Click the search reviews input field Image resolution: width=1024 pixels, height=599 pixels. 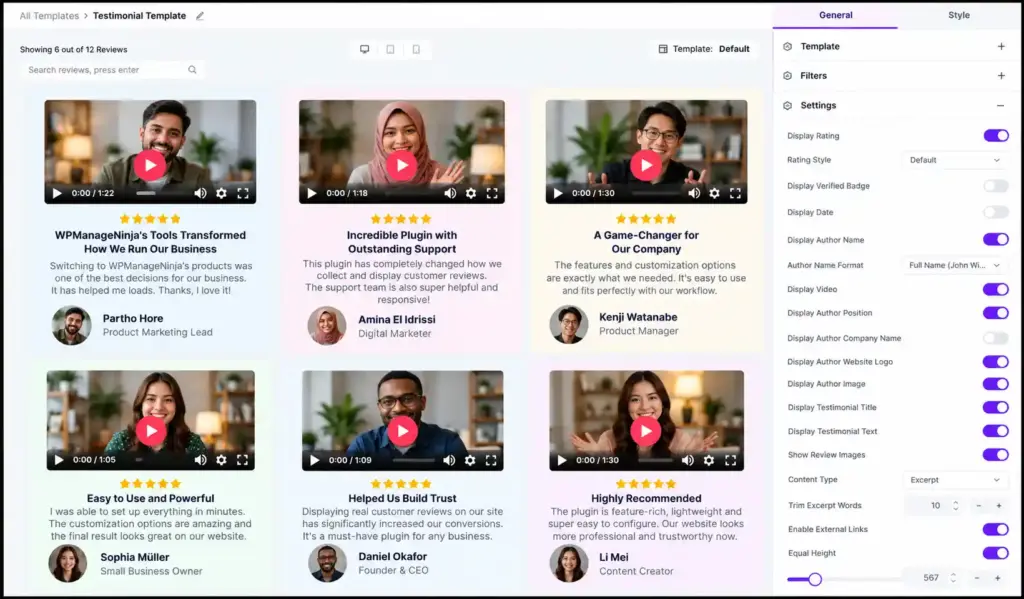(112, 70)
